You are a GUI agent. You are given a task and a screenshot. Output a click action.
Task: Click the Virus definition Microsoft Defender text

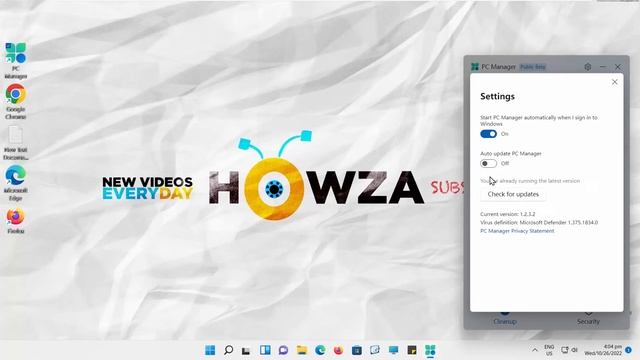[539, 222]
